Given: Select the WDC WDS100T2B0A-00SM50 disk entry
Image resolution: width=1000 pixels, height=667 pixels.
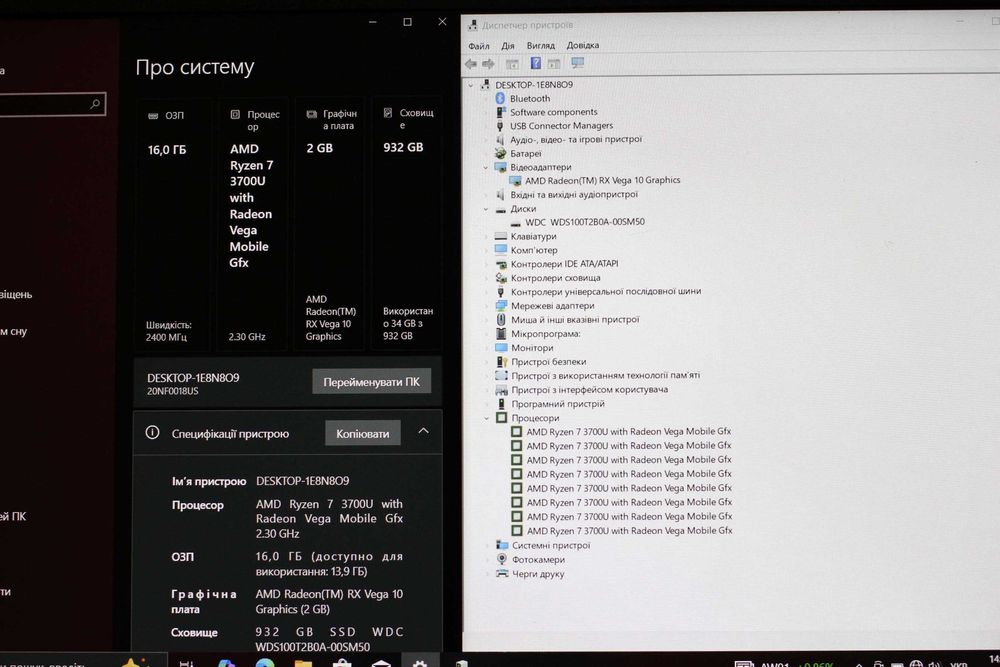Looking at the screenshot, I should pyautogui.click(x=585, y=222).
